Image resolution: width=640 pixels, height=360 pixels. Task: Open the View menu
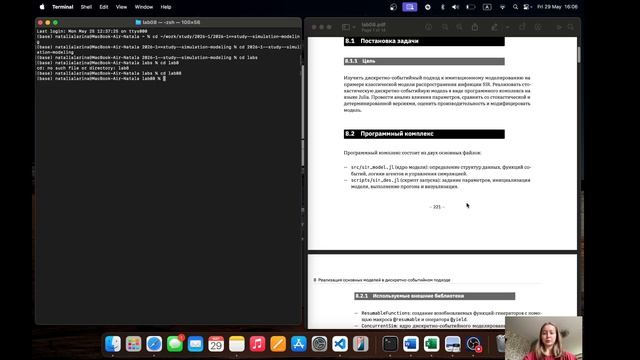121,7
